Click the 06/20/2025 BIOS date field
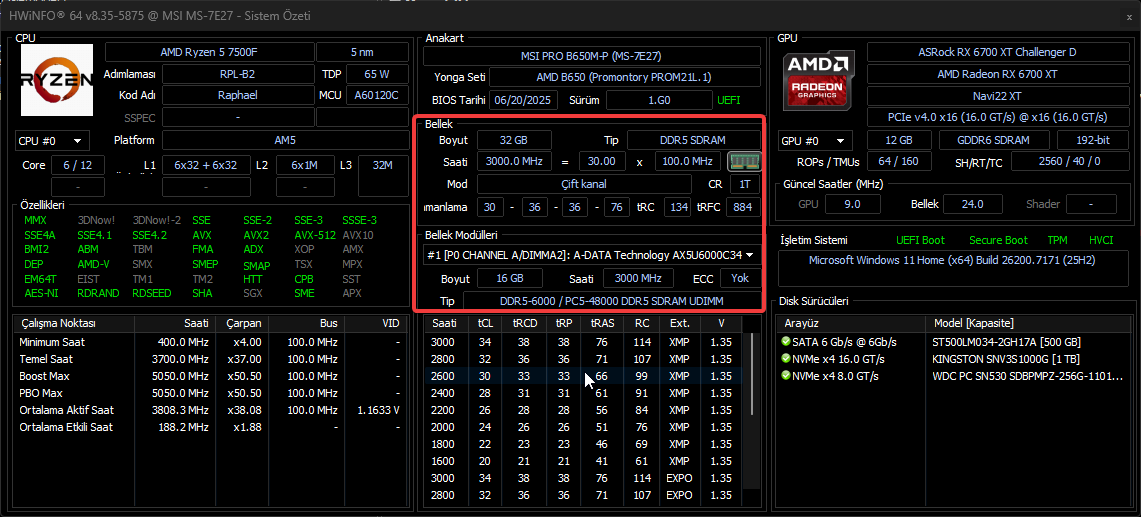This screenshot has height=517, width=1141. click(x=524, y=100)
